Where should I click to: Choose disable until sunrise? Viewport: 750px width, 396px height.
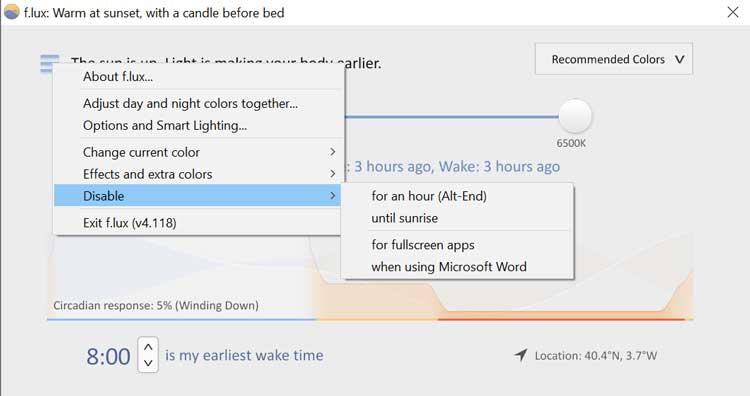457,218
